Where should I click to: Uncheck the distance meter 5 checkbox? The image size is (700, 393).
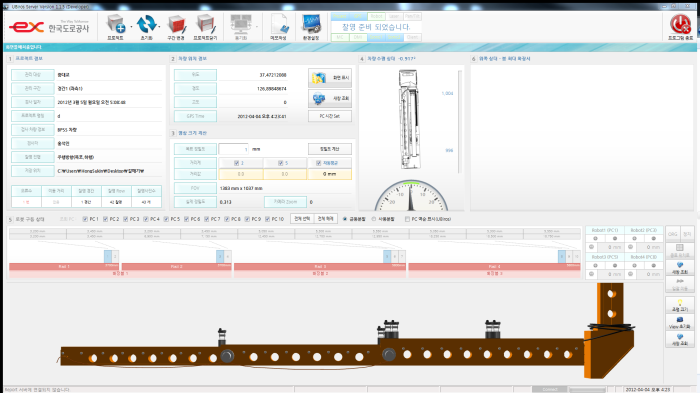point(280,163)
